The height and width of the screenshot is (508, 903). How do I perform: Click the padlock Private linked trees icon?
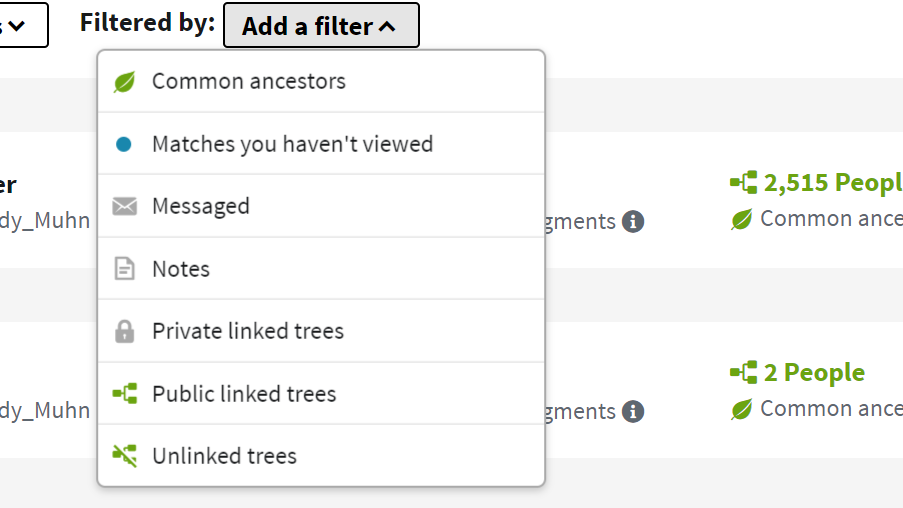(124, 331)
